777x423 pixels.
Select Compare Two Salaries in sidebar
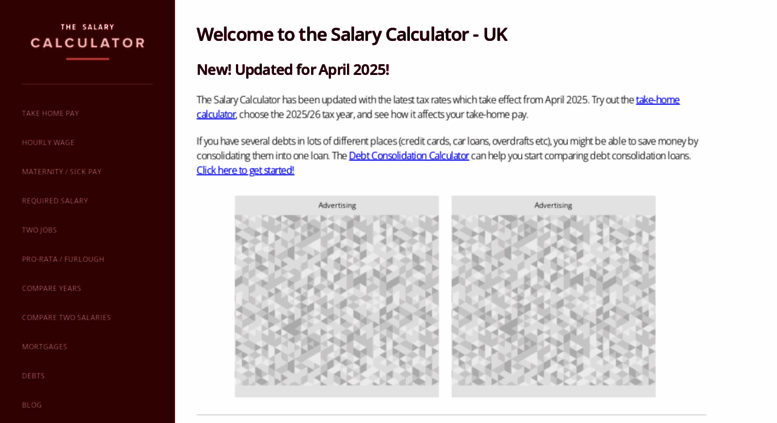click(66, 317)
